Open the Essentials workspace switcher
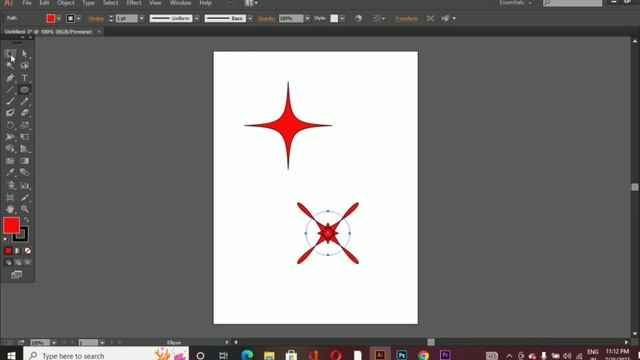The width and height of the screenshot is (640, 360). [x=516, y=3]
